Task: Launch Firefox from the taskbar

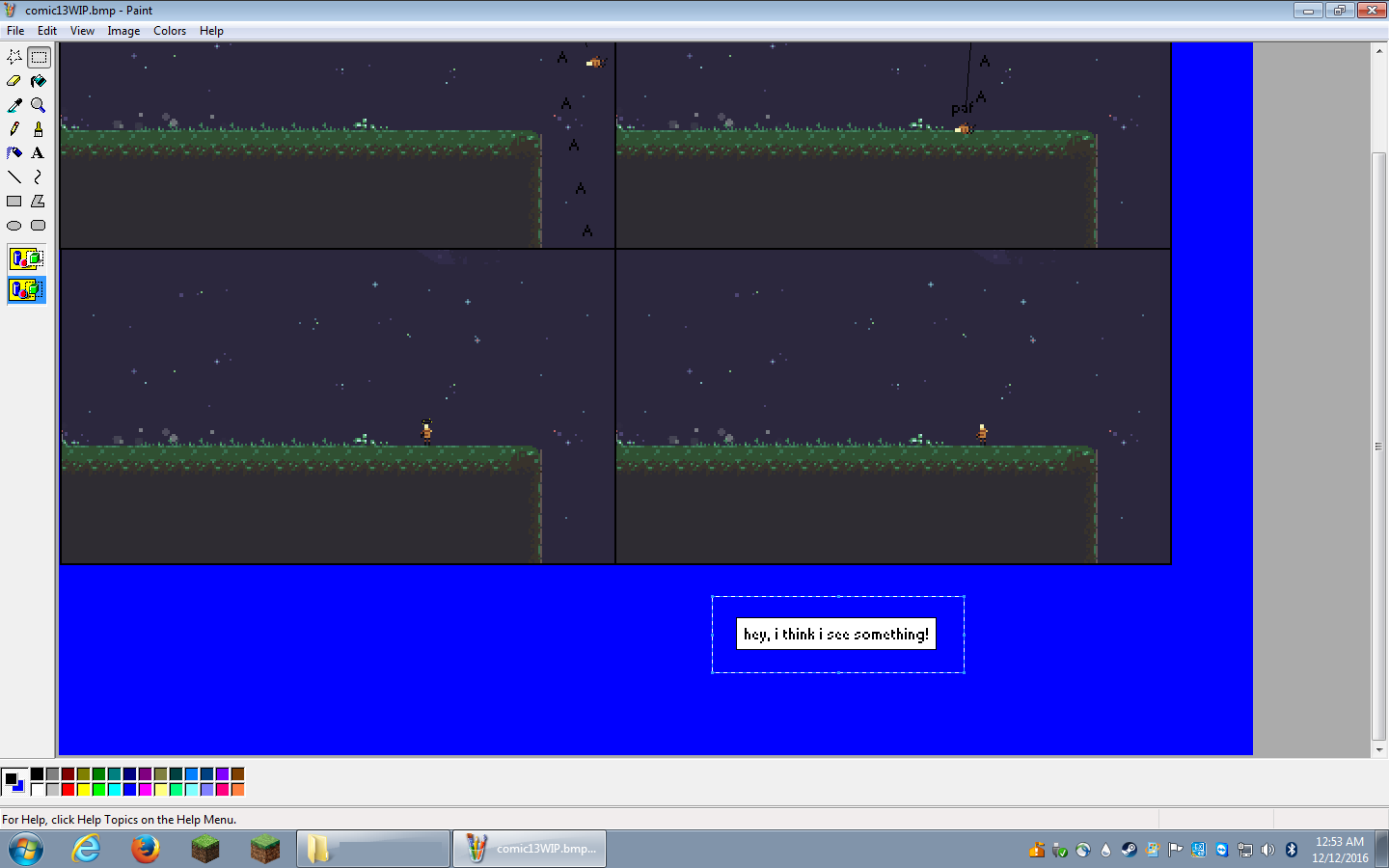Action: pyautogui.click(x=146, y=849)
